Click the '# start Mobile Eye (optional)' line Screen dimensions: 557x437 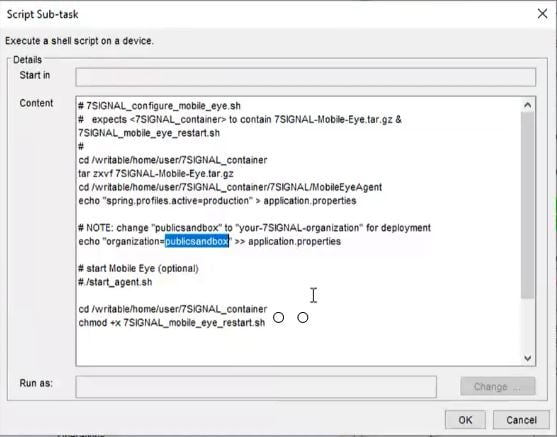[138, 268]
